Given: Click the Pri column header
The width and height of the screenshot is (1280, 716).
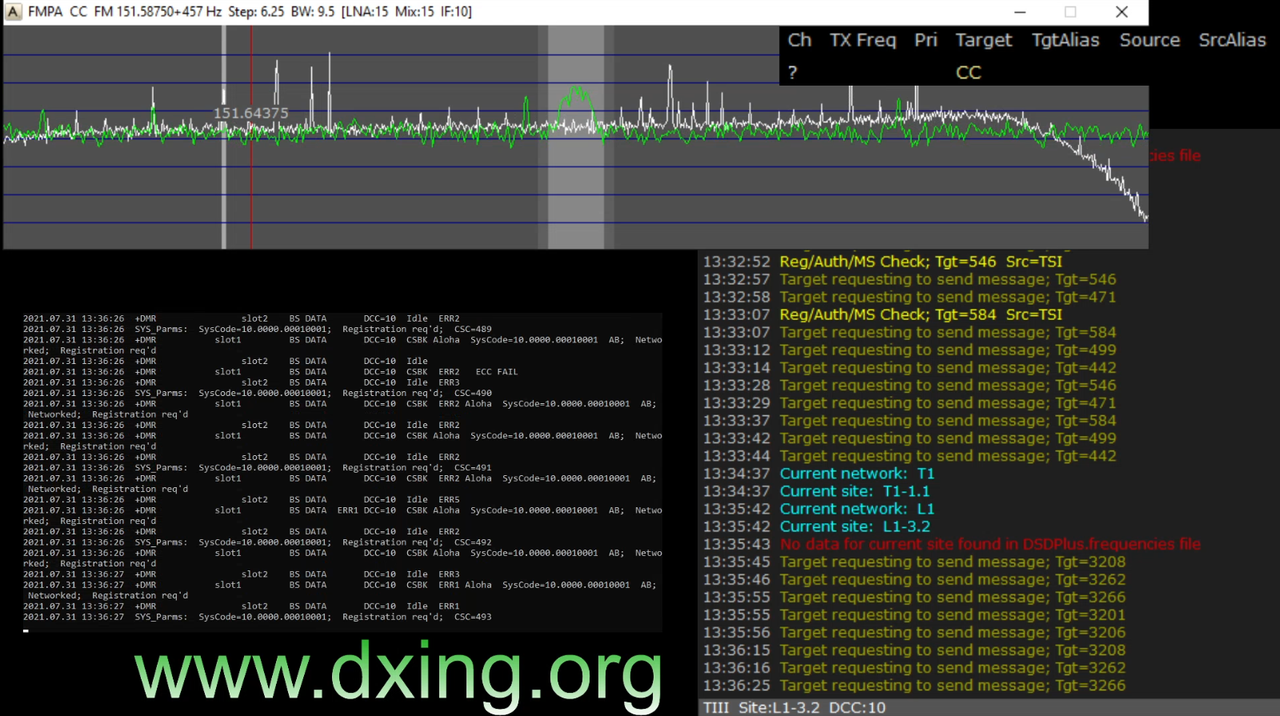Looking at the screenshot, I should point(925,40).
